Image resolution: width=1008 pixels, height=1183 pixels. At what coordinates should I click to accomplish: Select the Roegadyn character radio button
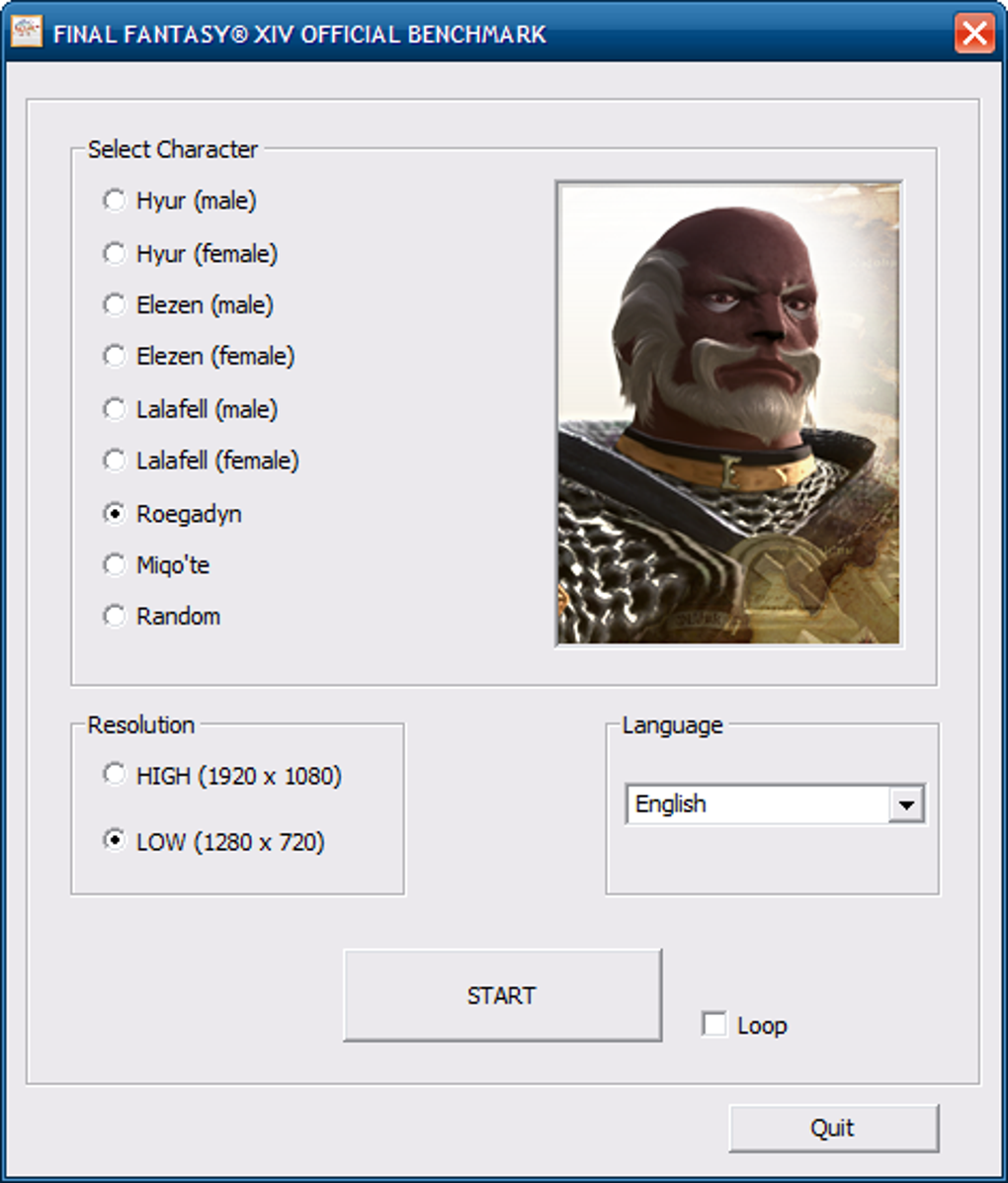click(x=114, y=514)
